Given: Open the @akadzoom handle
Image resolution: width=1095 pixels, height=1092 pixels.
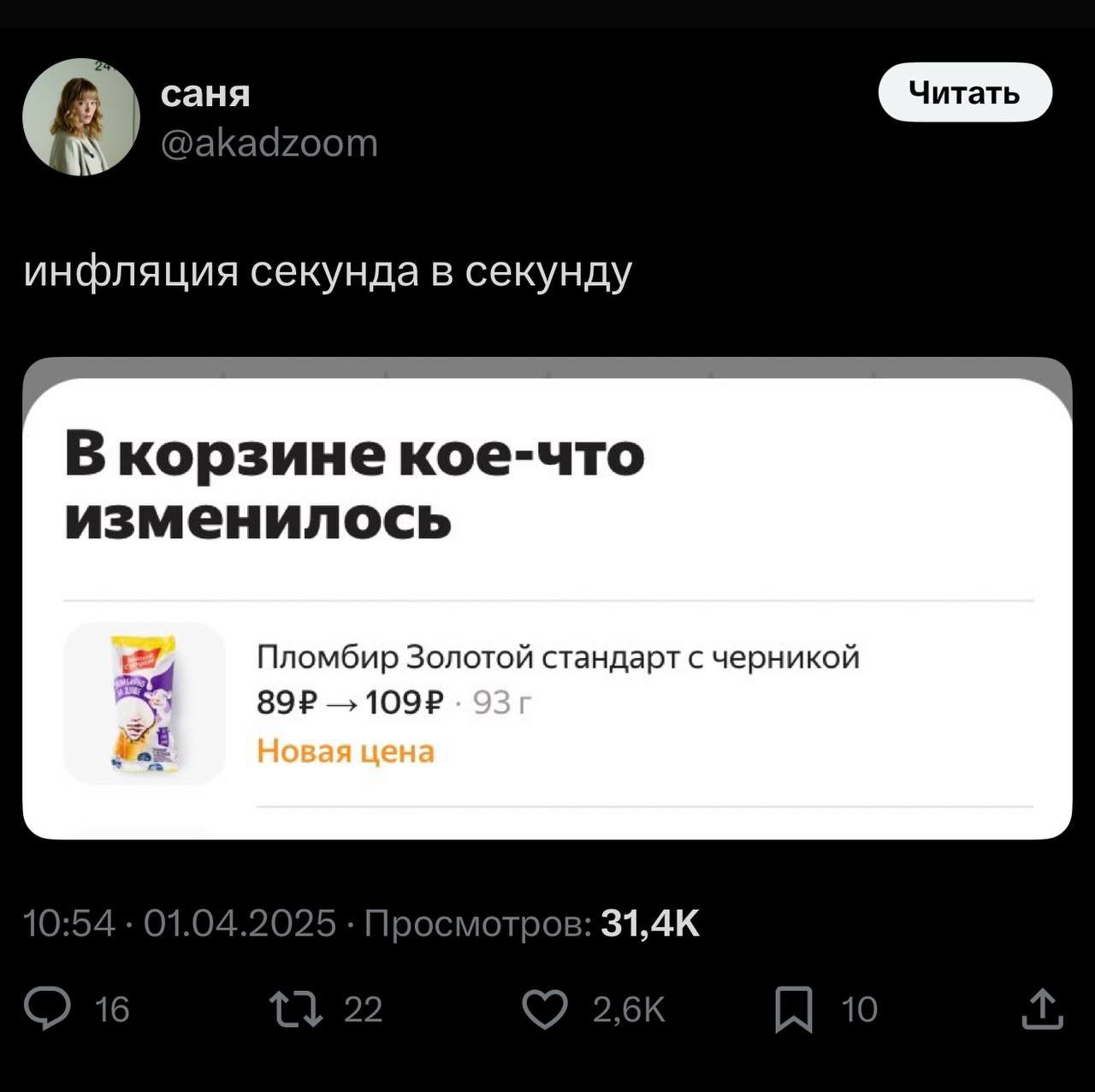Looking at the screenshot, I should point(269,143).
